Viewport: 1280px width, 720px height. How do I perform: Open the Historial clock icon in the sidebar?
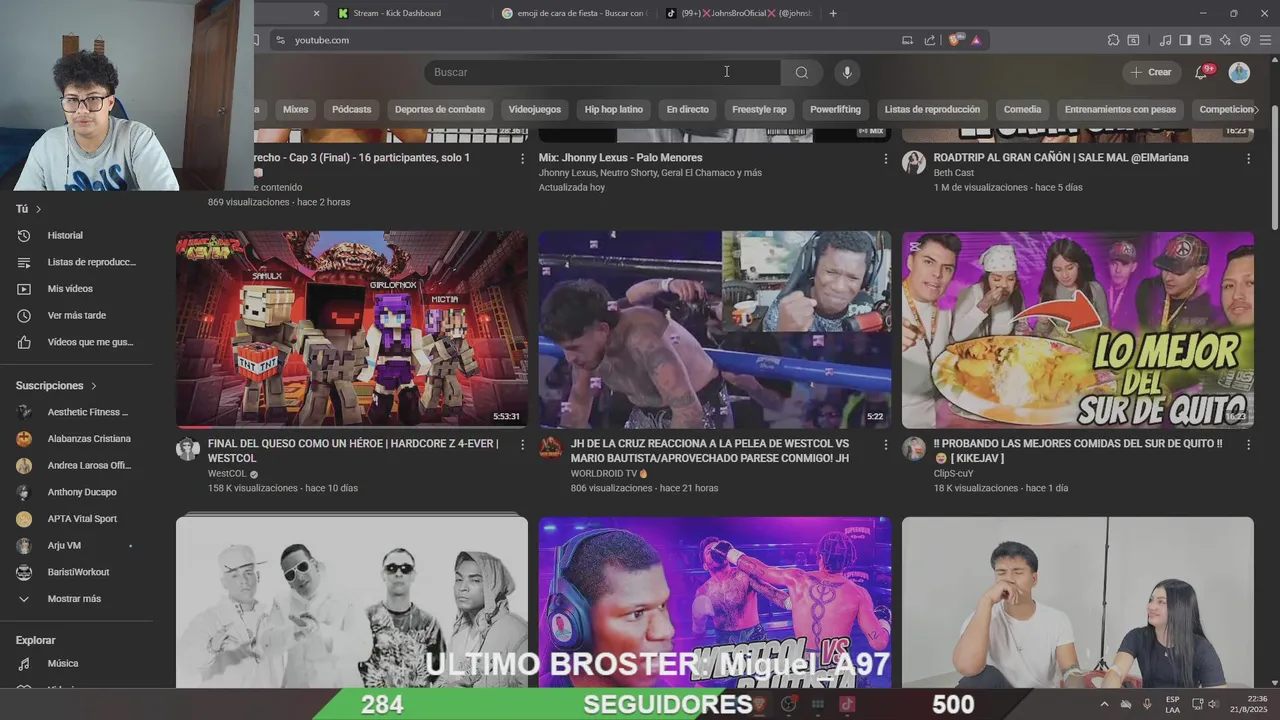click(x=24, y=235)
